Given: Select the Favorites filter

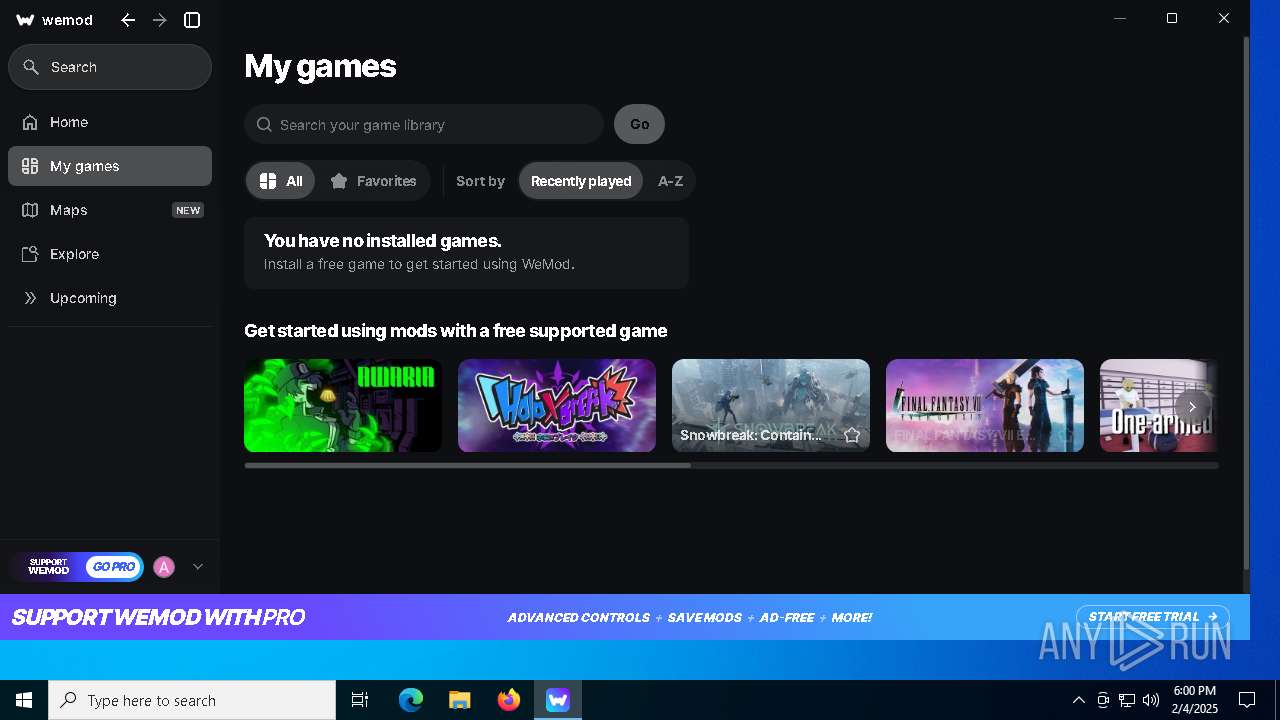Looking at the screenshot, I should (x=373, y=181).
